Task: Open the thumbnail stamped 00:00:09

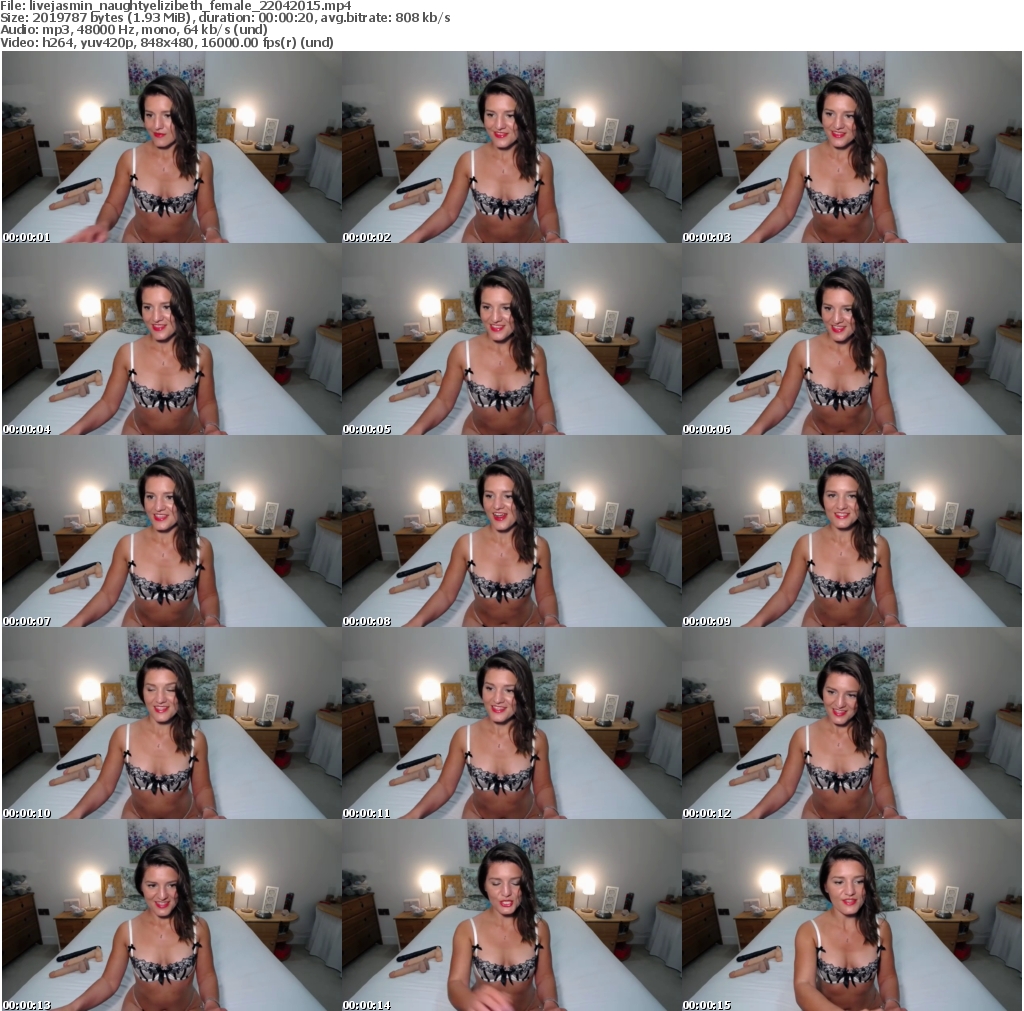Action: coord(852,532)
